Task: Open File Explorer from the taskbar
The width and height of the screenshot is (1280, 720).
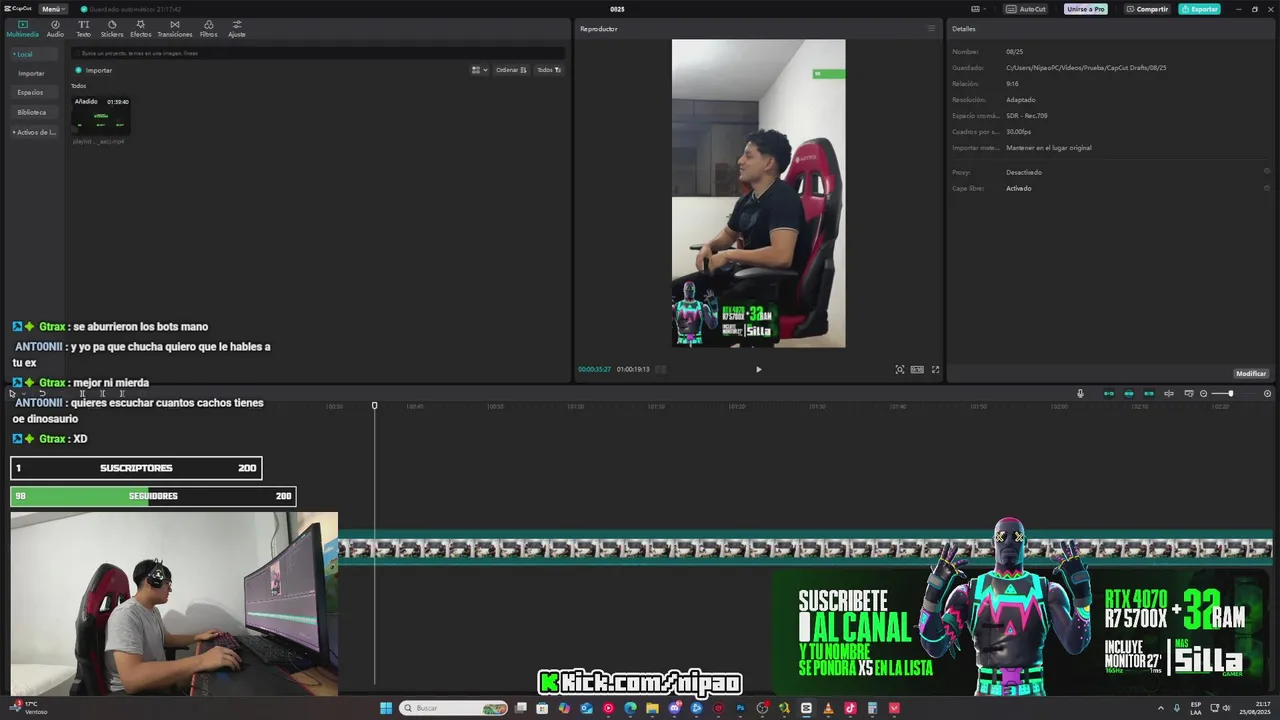Action: (x=652, y=708)
